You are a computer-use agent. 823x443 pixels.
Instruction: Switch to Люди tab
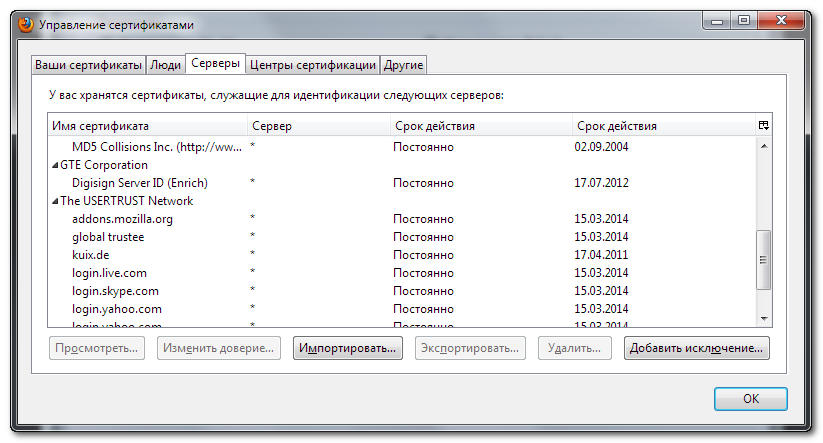click(165, 65)
